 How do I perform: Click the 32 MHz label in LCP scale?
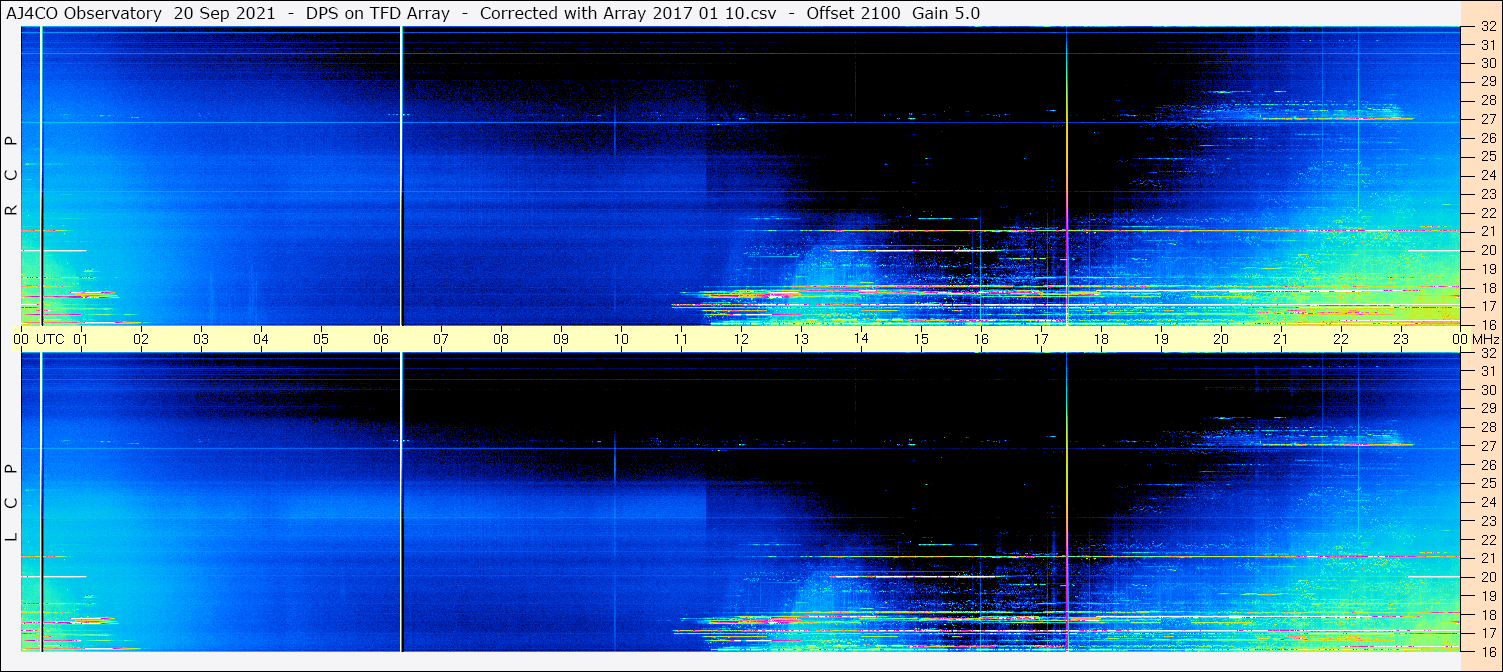[x=1487, y=353]
